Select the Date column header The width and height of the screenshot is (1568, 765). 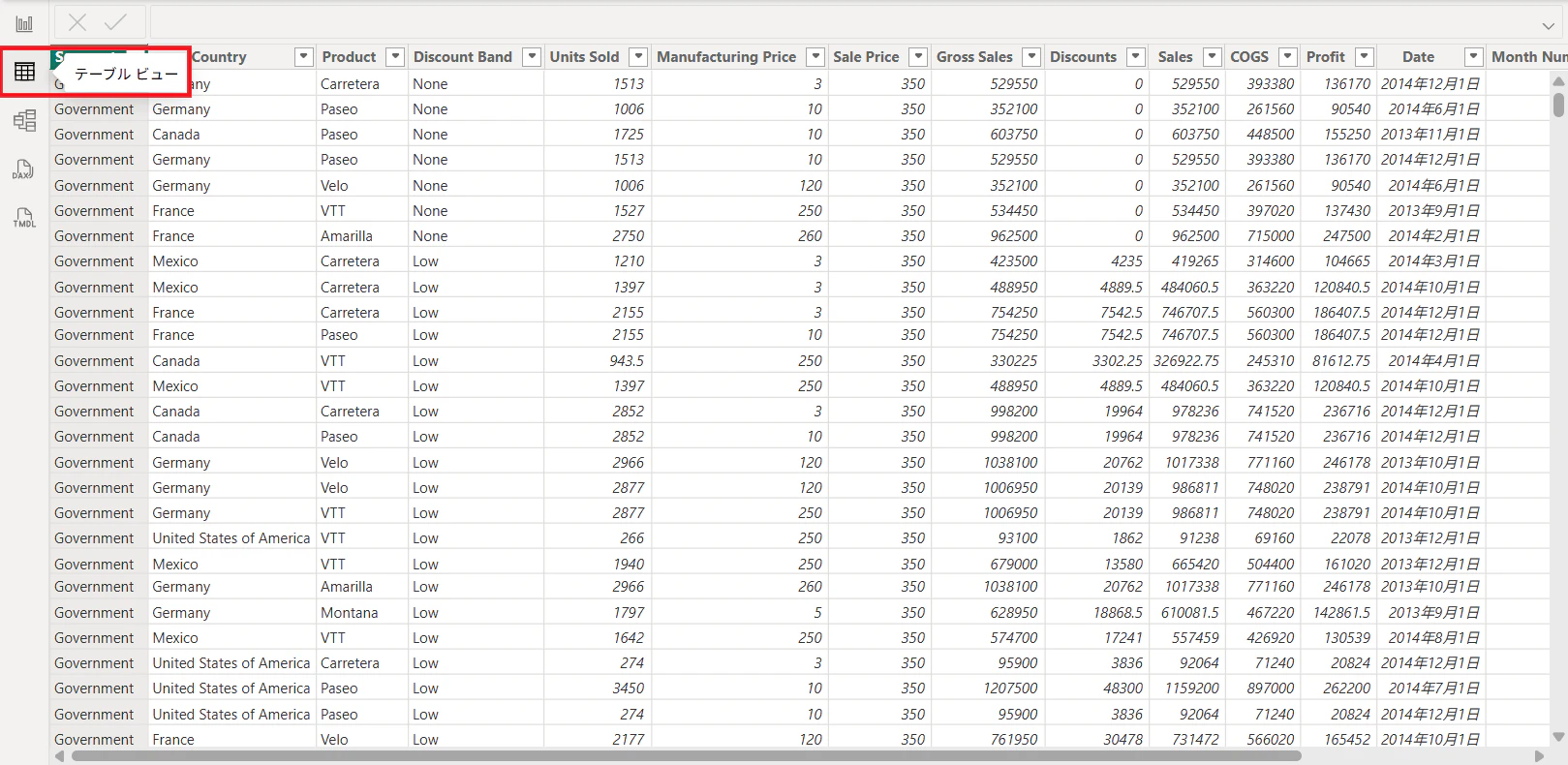1418,57
